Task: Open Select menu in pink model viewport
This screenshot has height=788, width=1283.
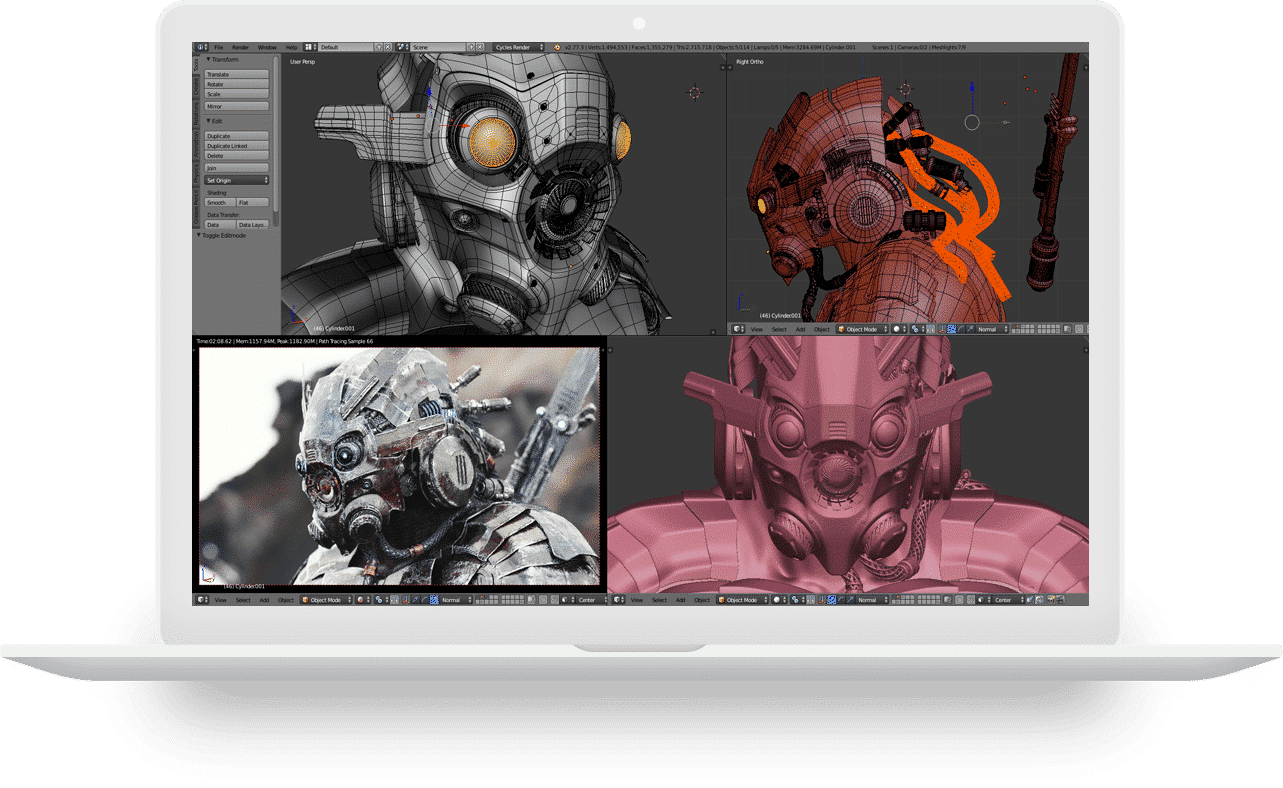Action: tap(660, 600)
